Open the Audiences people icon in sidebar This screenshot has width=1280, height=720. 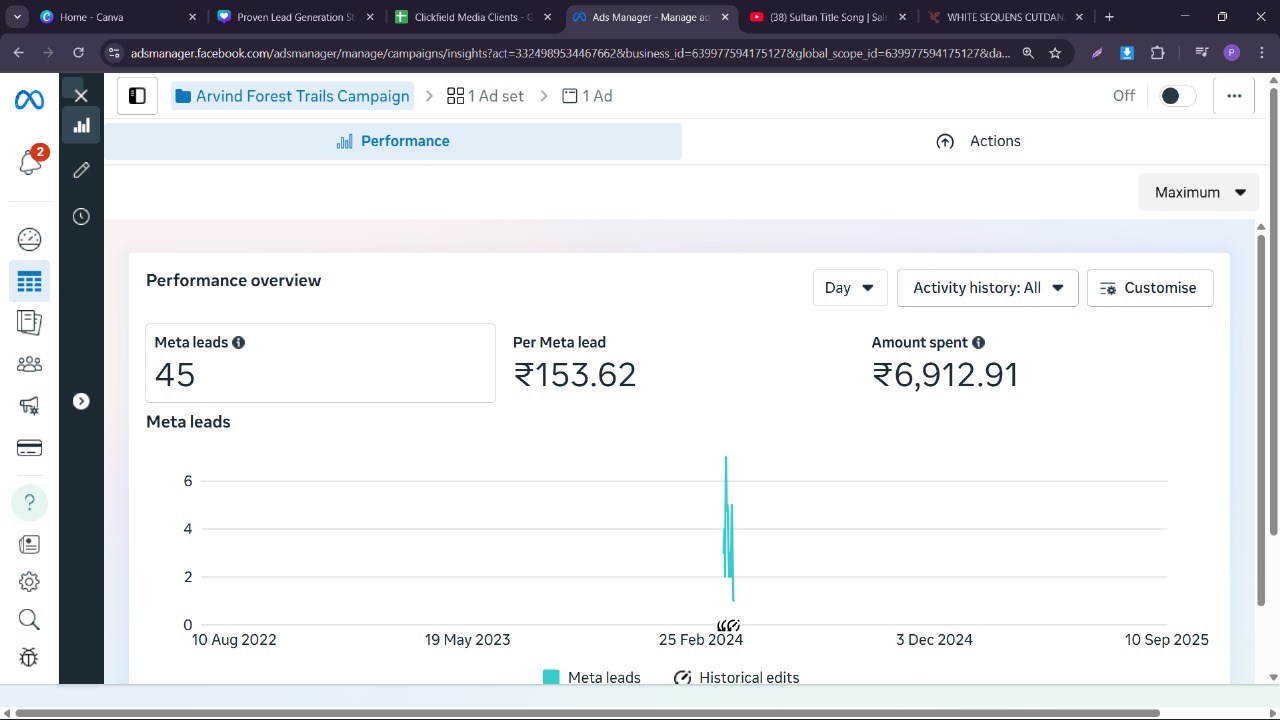pos(29,364)
